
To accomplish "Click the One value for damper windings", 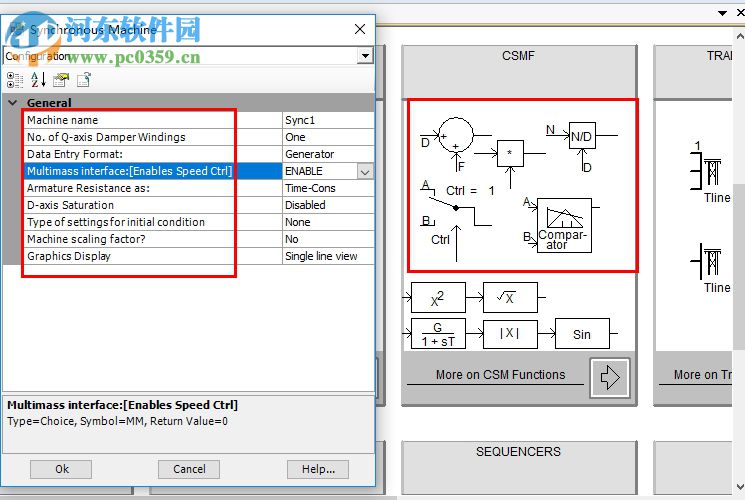I will coord(328,137).
